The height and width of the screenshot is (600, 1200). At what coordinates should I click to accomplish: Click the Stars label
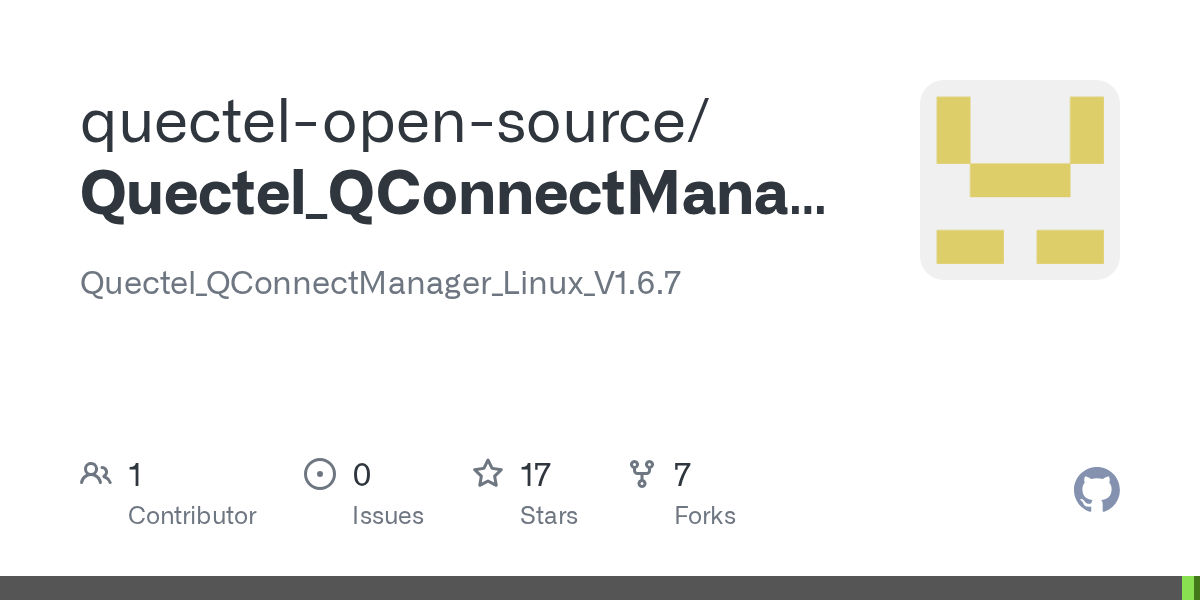548,516
